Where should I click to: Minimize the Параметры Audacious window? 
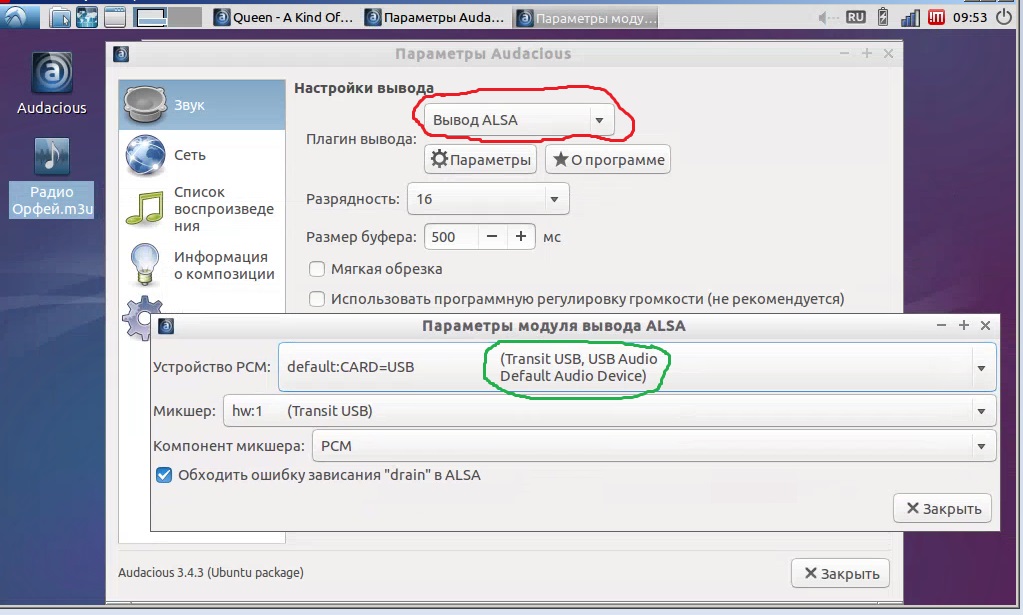click(844, 53)
